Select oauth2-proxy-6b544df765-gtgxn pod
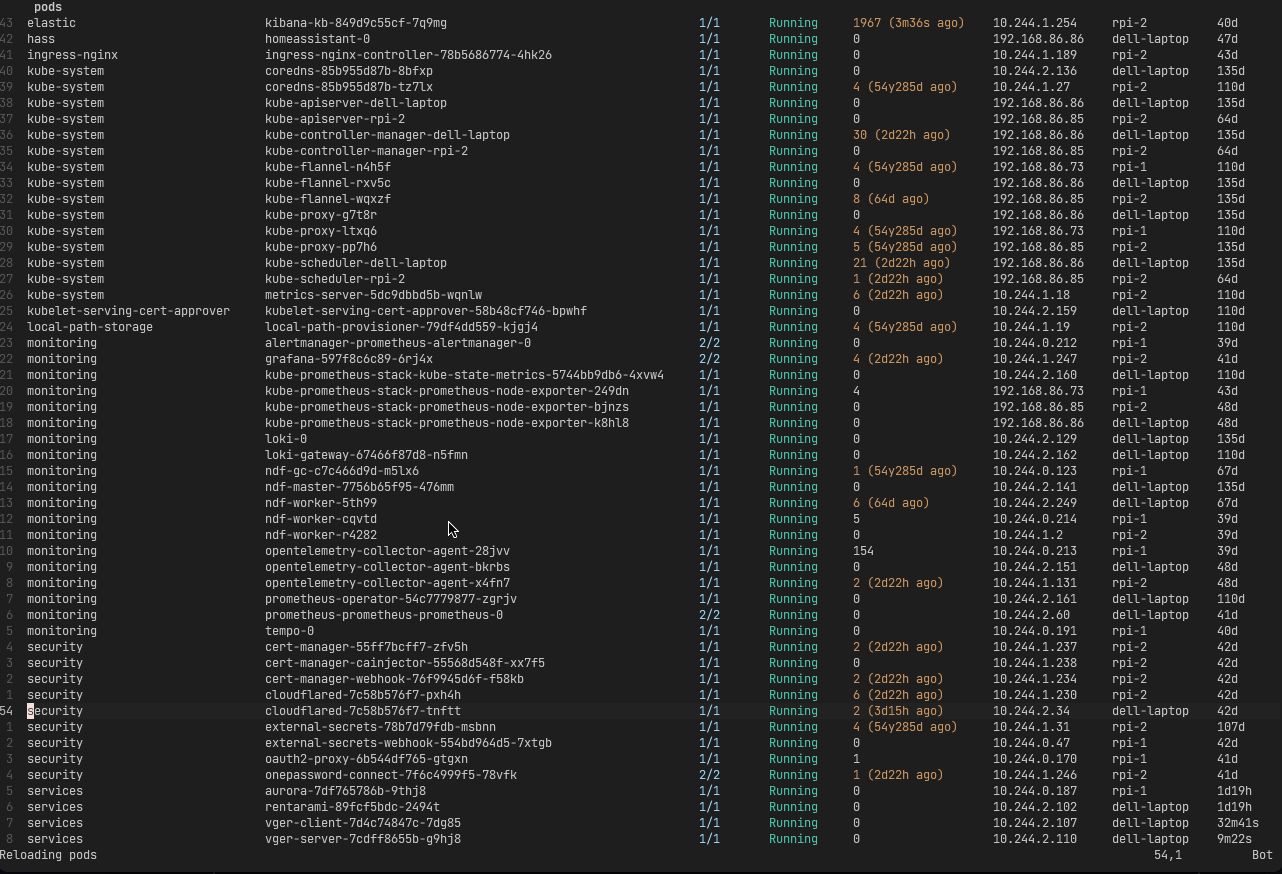This screenshot has width=1282, height=874. pos(366,759)
